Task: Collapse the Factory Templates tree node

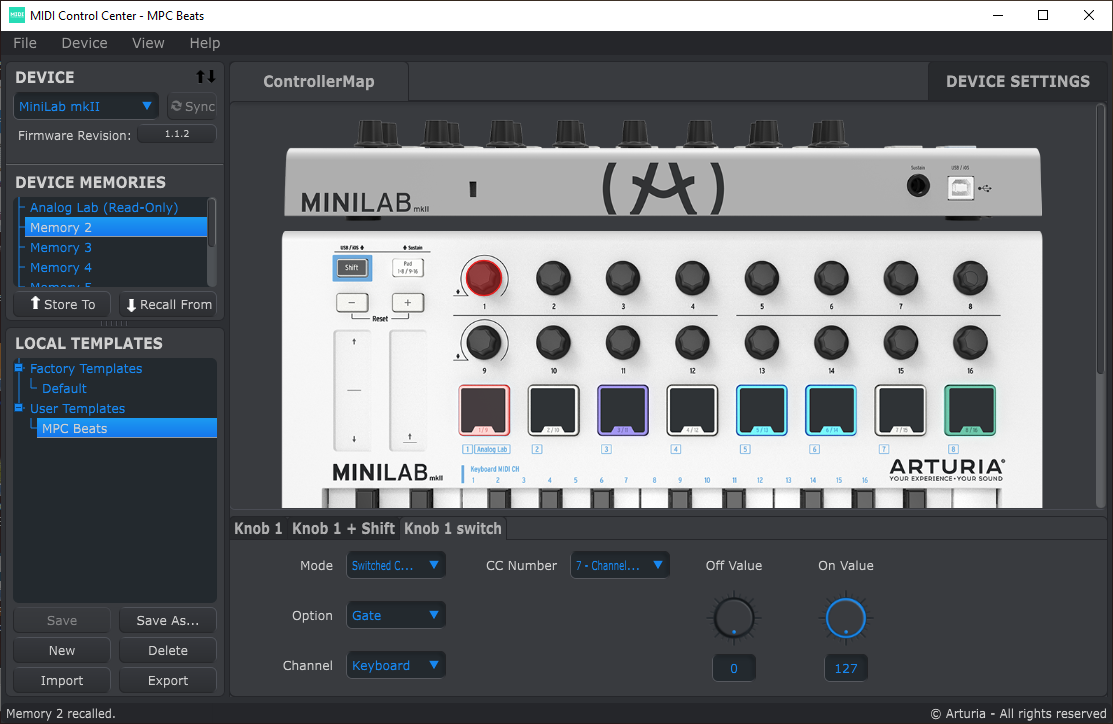Action: point(19,368)
